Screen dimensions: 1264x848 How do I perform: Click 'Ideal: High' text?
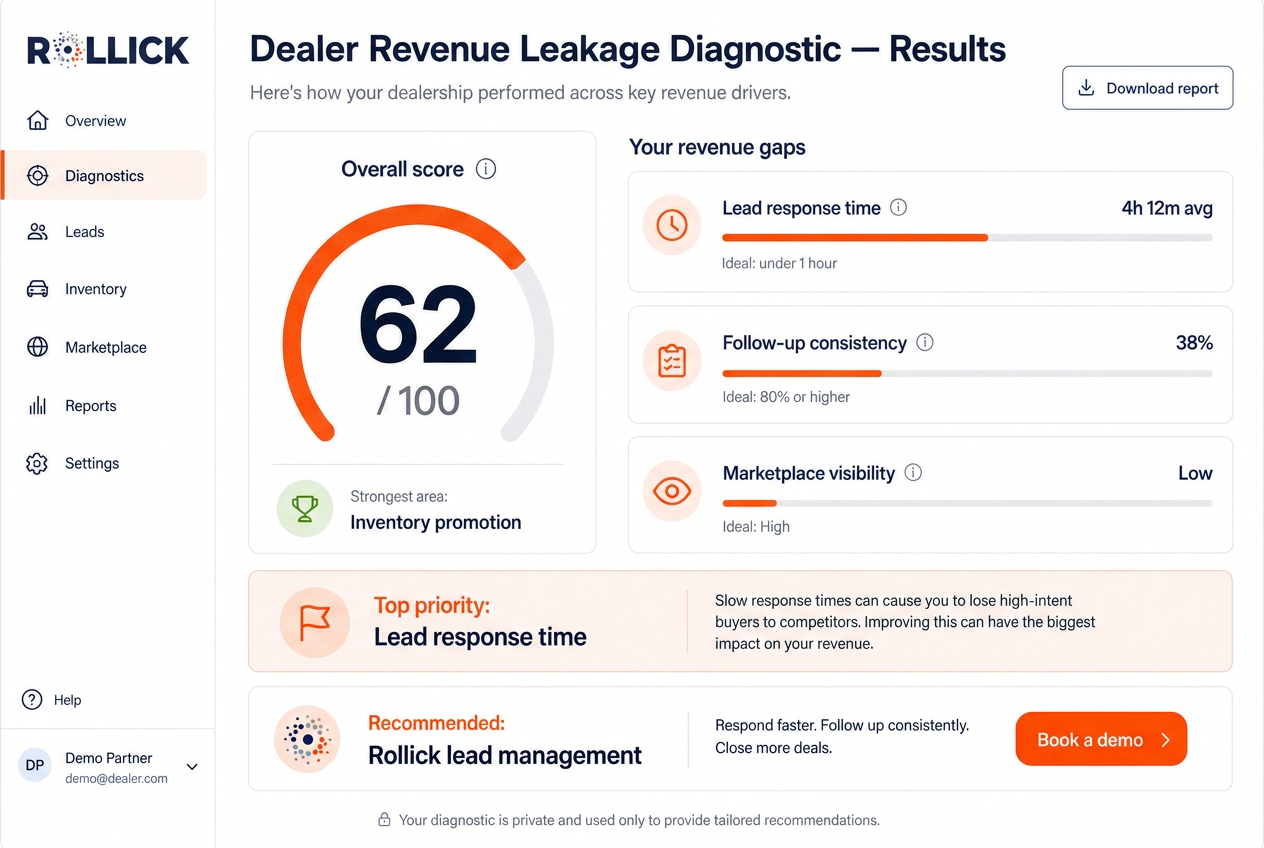tap(756, 527)
